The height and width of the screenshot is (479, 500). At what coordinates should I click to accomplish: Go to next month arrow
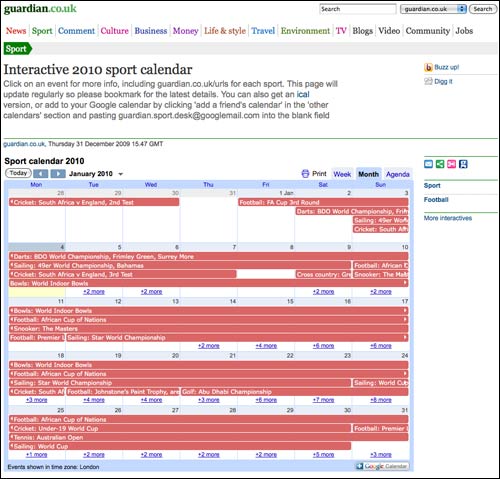[x=58, y=174]
